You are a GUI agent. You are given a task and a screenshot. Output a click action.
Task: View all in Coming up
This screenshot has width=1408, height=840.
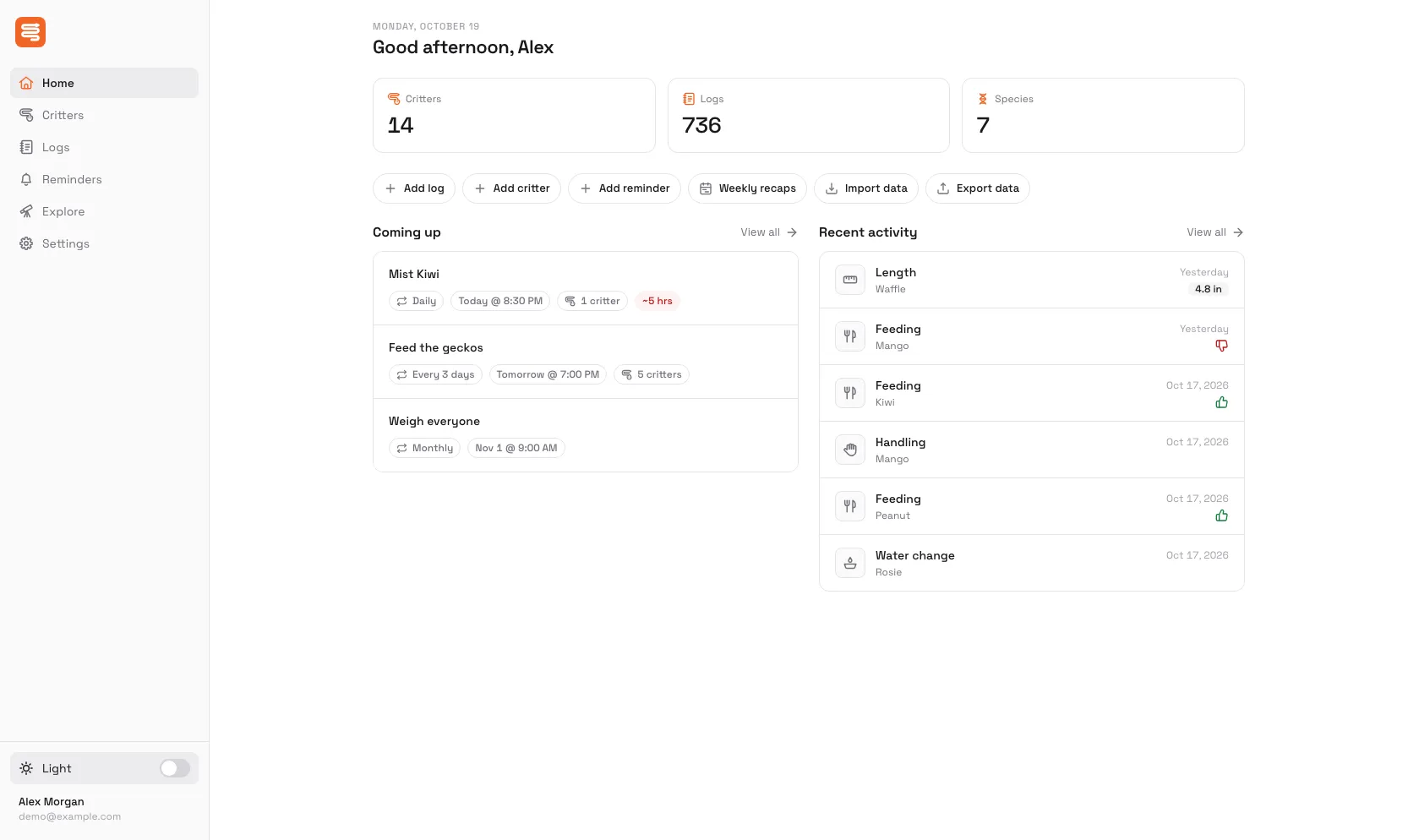[x=768, y=232]
